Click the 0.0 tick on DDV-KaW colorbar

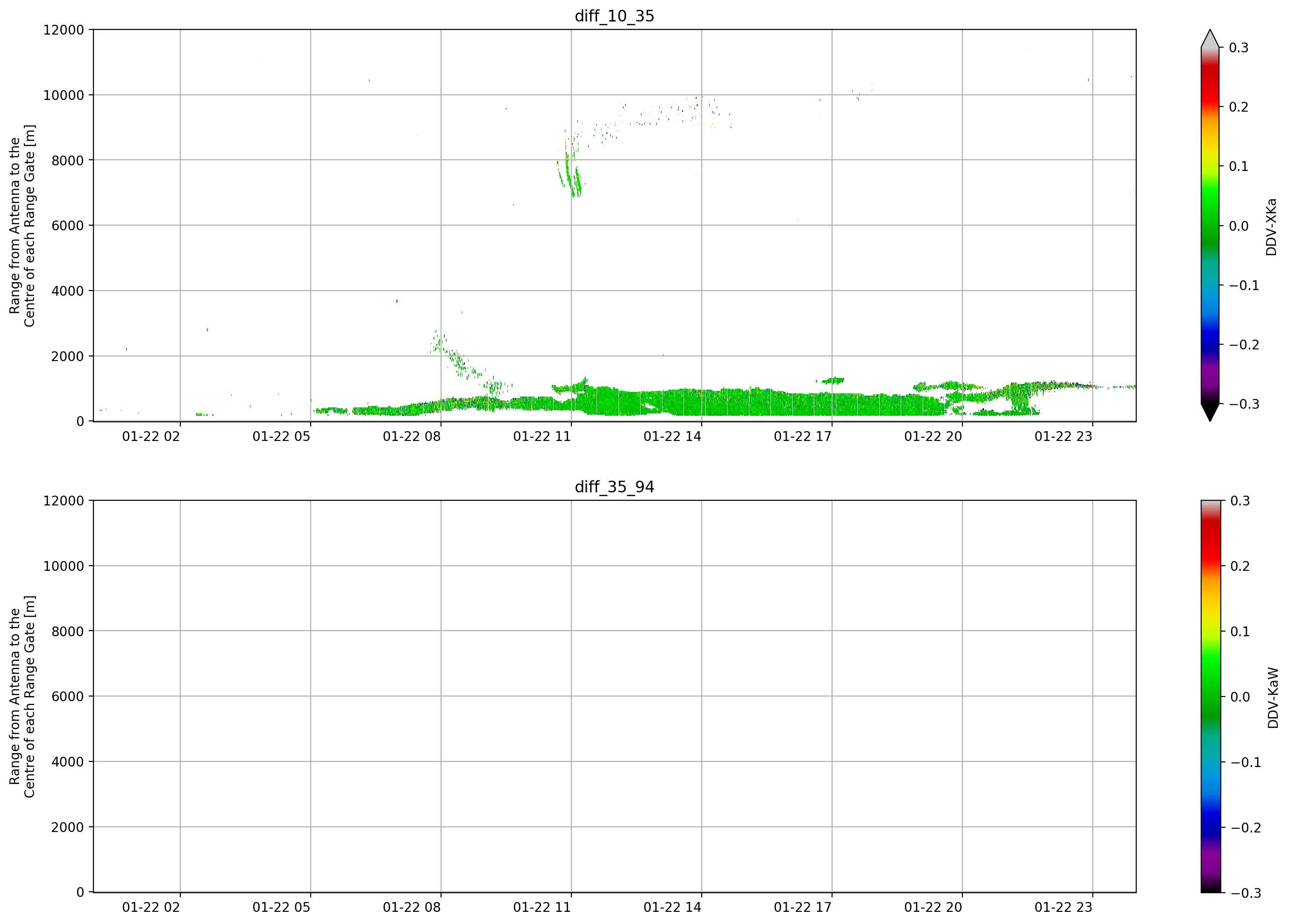pyautogui.click(x=1240, y=697)
